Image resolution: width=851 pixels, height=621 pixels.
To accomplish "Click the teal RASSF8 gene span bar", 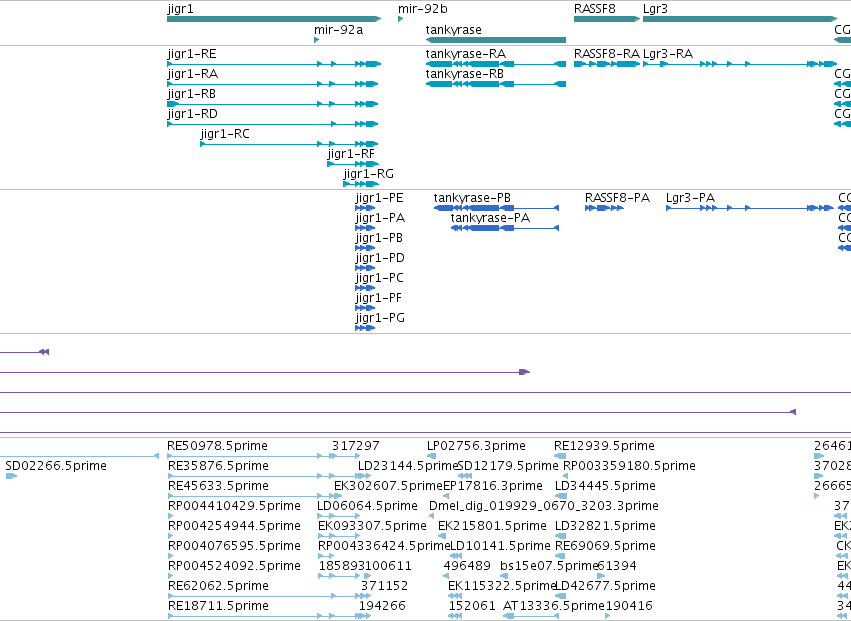I will click(x=607, y=20).
